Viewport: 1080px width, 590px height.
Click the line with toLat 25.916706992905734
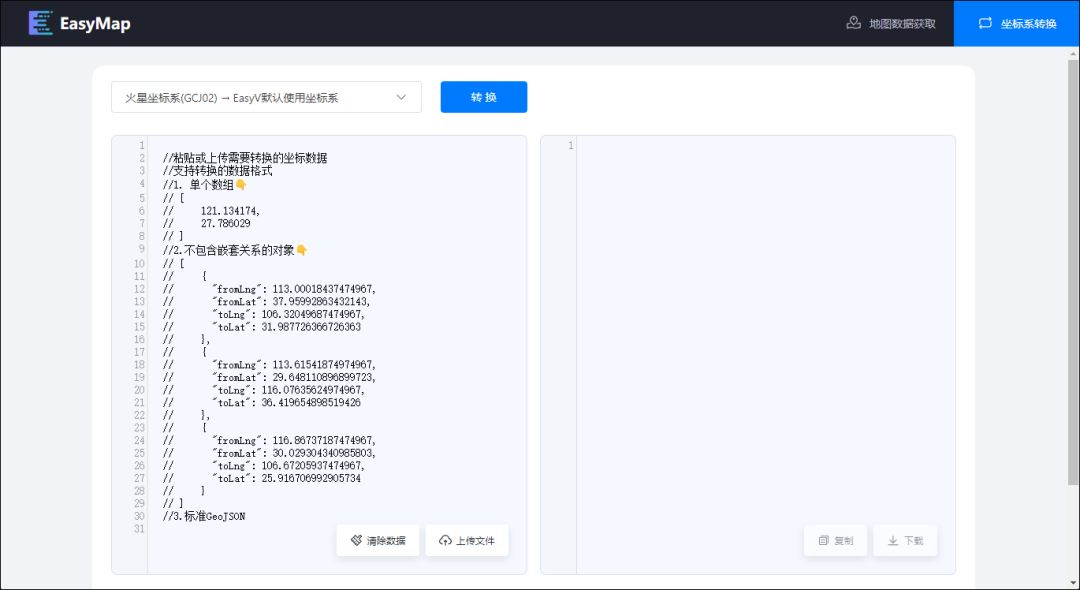pyautogui.click(x=262, y=478)
